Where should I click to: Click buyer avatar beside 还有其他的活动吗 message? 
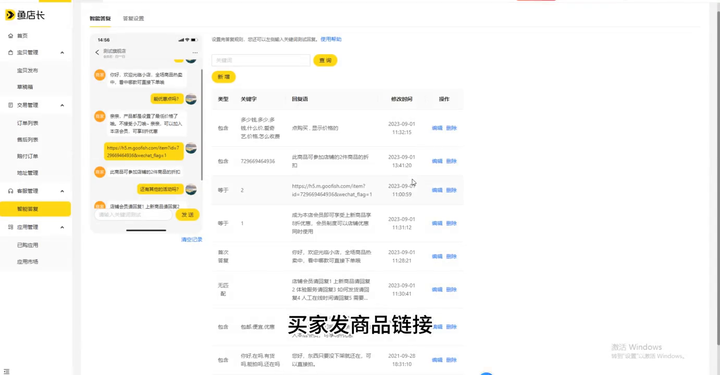click(191, 189)
